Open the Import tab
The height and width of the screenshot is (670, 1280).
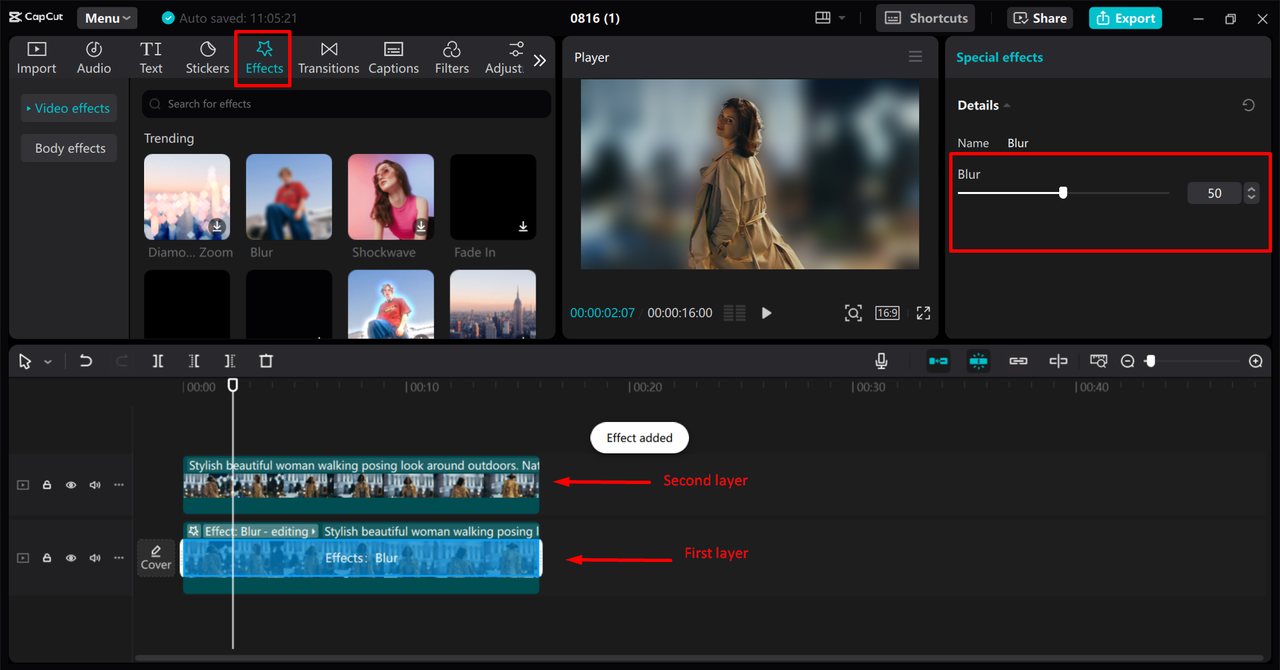36,58
